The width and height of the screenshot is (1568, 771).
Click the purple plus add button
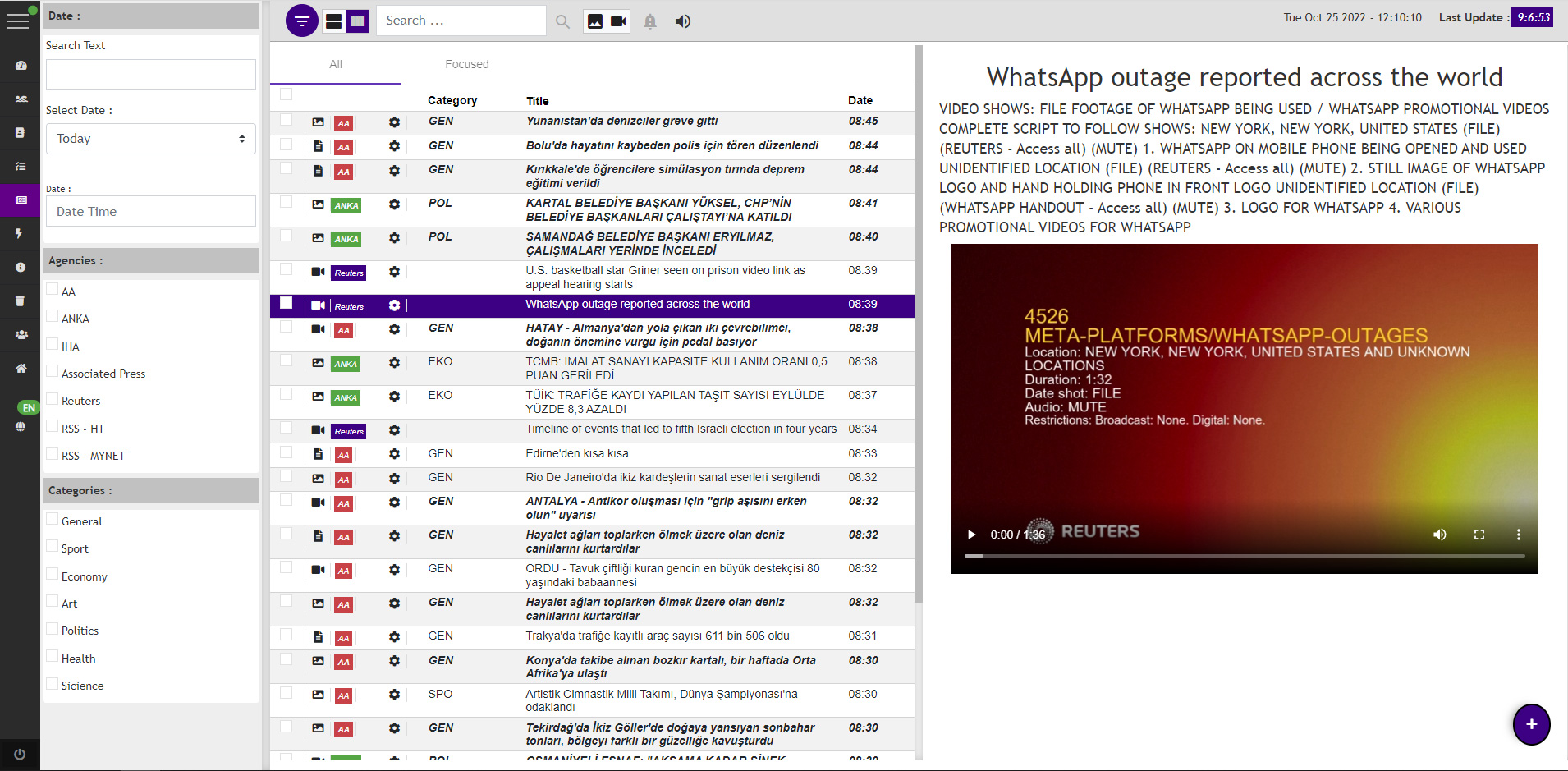tap(1531, 724)
